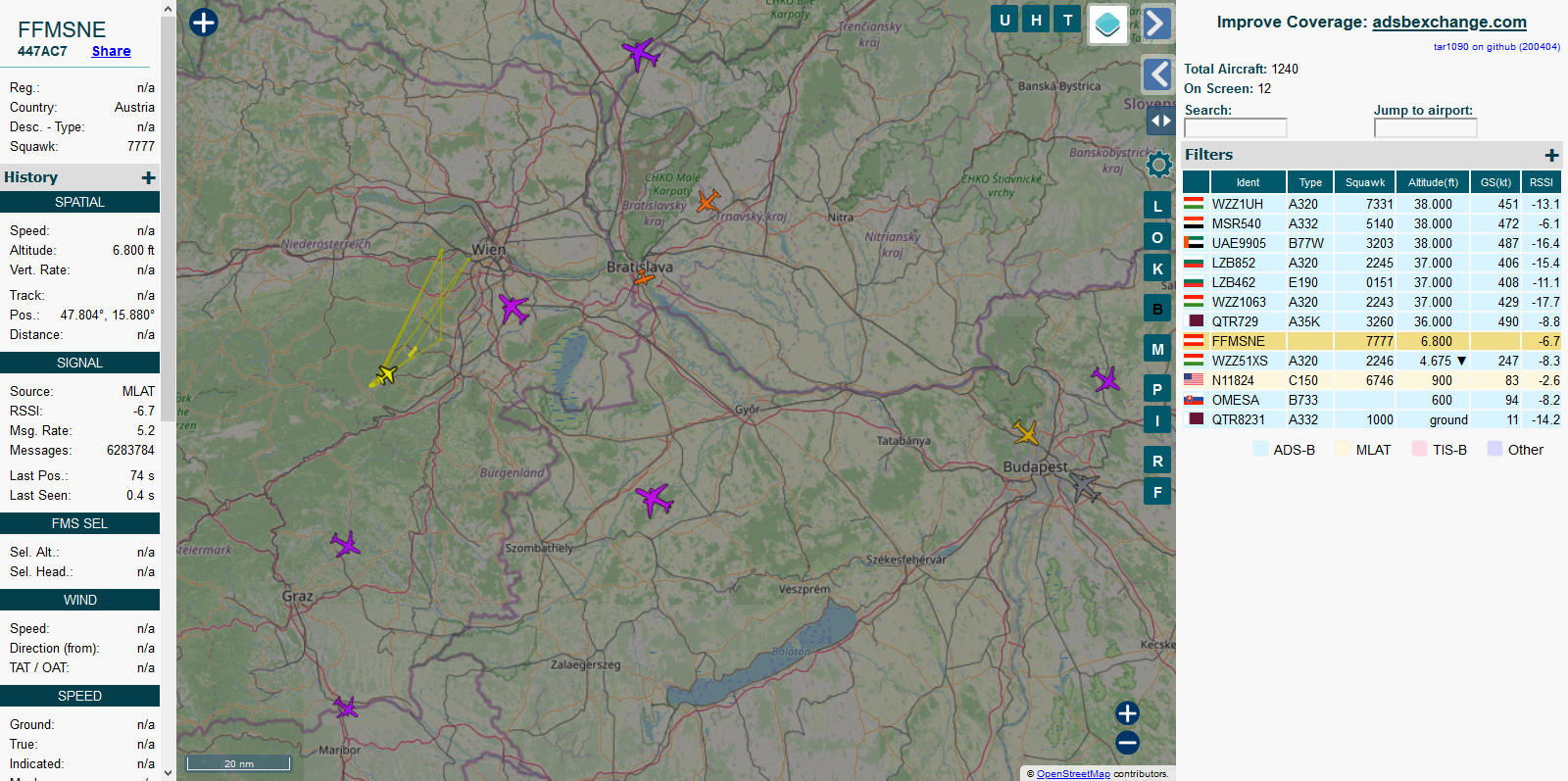Expand the Filters section
This screenshot has width=1568, height=781.
(x=1551, y=155)
